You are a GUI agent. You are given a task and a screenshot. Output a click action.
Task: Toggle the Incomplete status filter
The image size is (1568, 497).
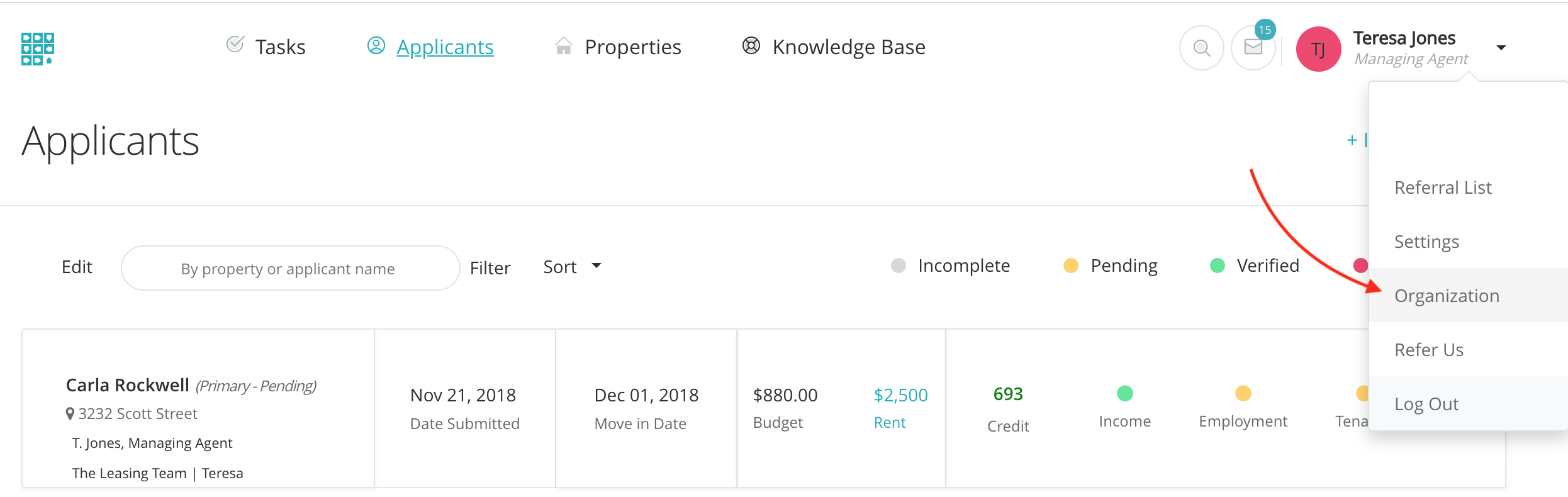[950, 266]
